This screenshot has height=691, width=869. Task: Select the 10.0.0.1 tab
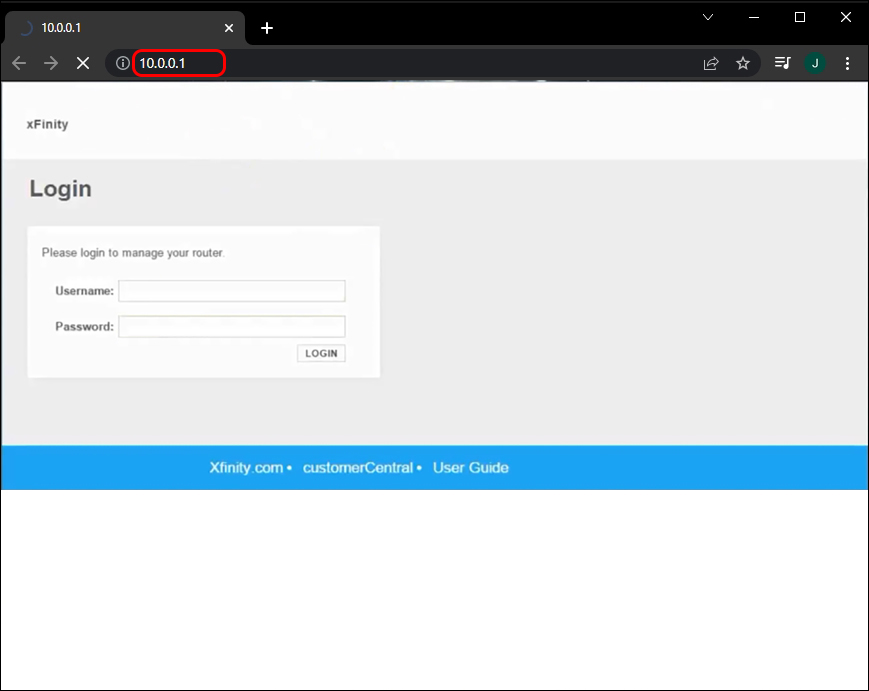click(x=125, y=28)
